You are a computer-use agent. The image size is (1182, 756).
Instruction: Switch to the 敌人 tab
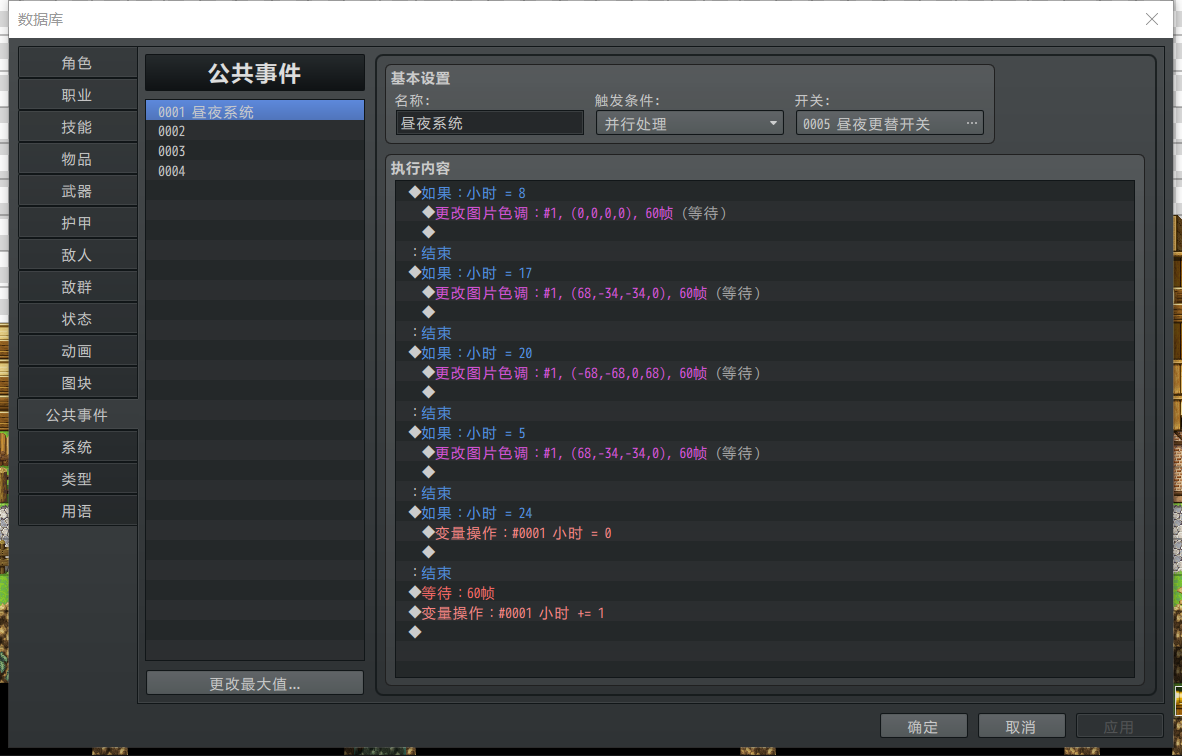[78, 256]
